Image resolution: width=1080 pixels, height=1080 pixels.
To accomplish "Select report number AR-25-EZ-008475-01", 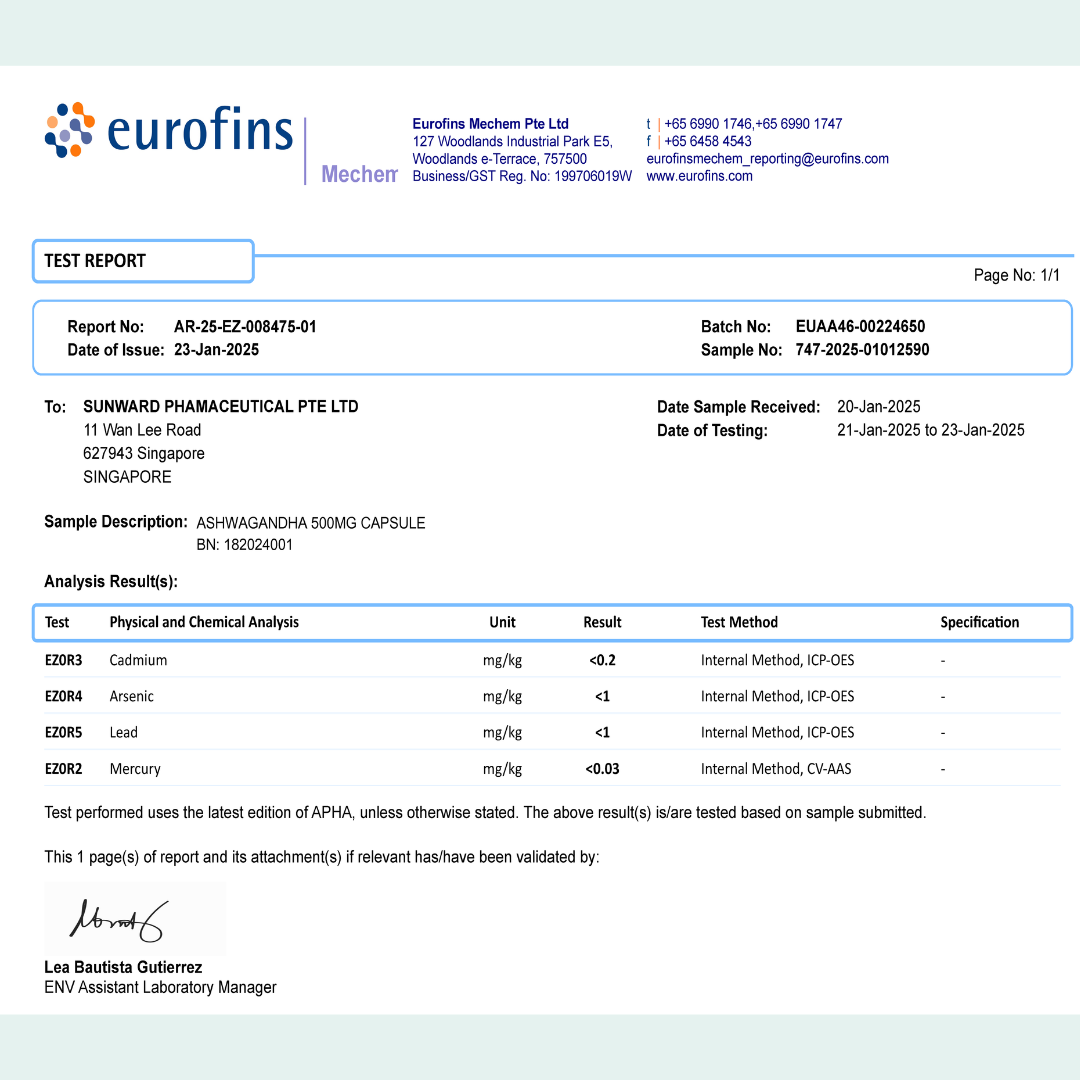I will coord(245,326).
